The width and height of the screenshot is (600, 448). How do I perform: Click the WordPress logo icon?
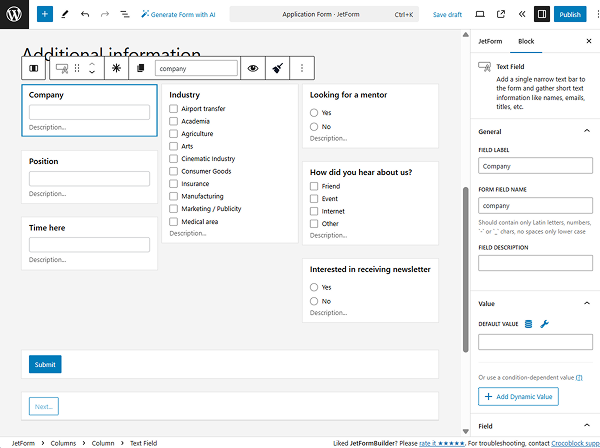coord(14,14)
